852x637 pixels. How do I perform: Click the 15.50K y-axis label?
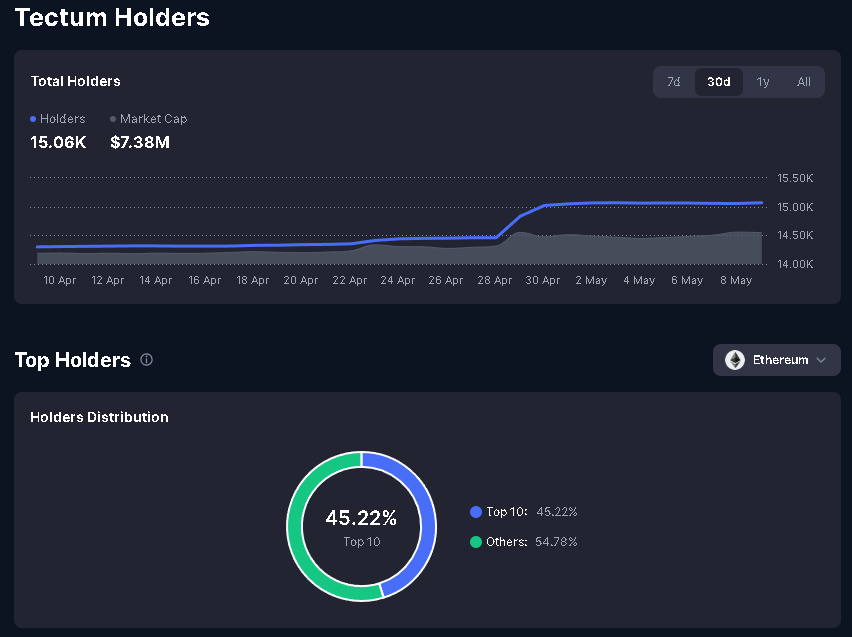(x=795, y=178)
